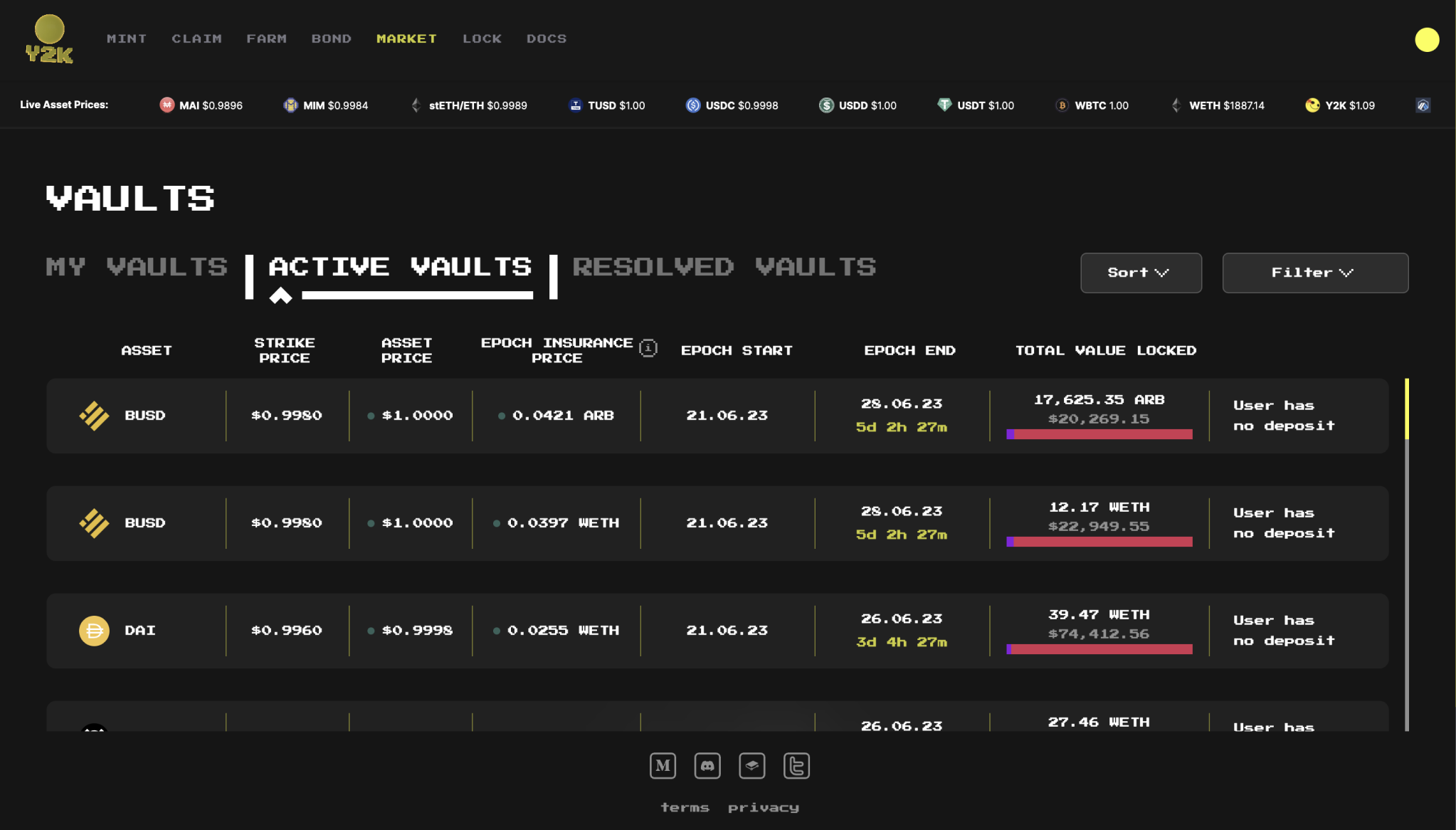Click the Epoch Insurance Price info icon
This screenshot has width=1456, height=830.
(648, 348)
